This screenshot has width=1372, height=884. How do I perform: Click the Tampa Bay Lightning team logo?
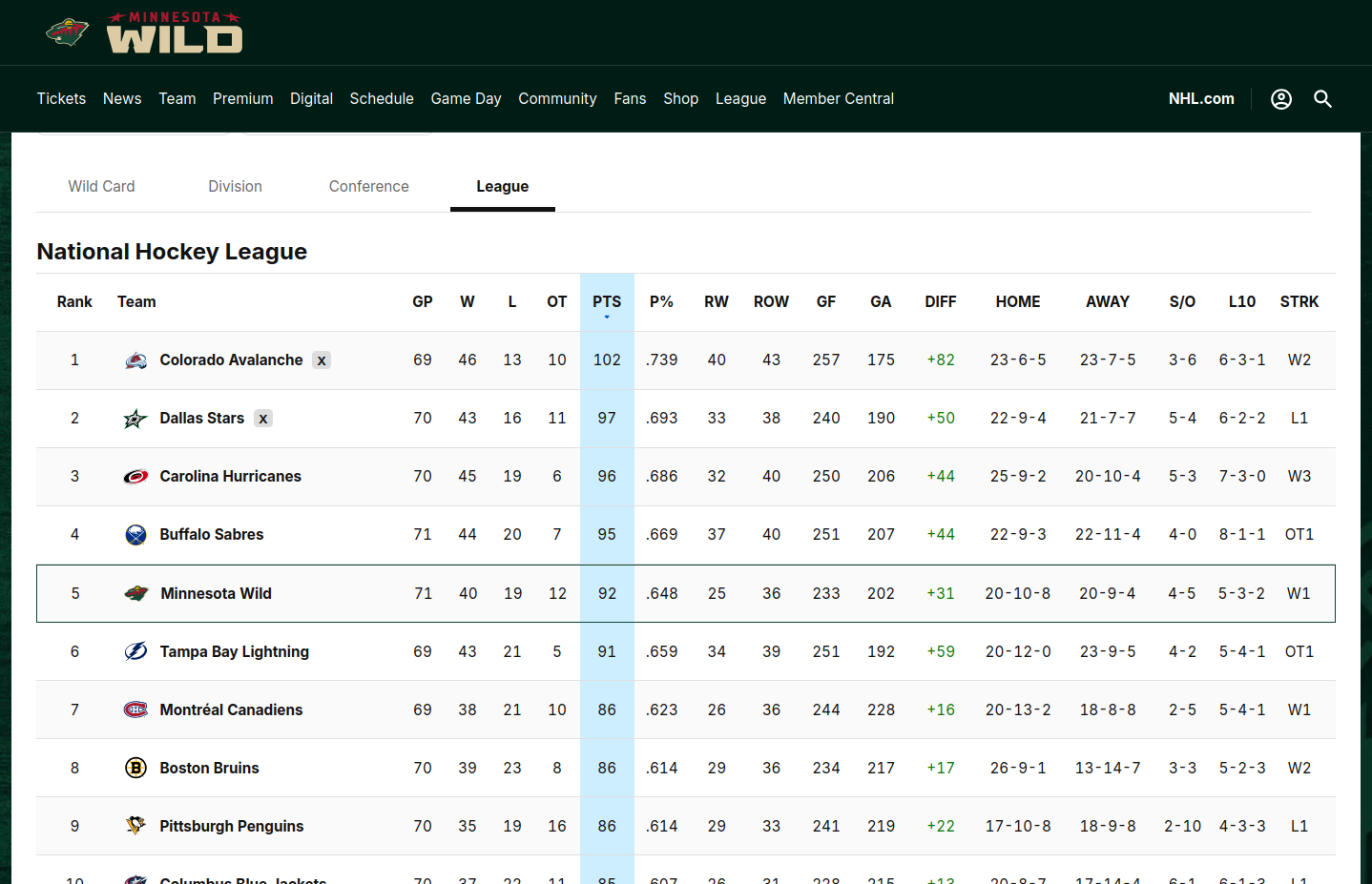point(136,652)
